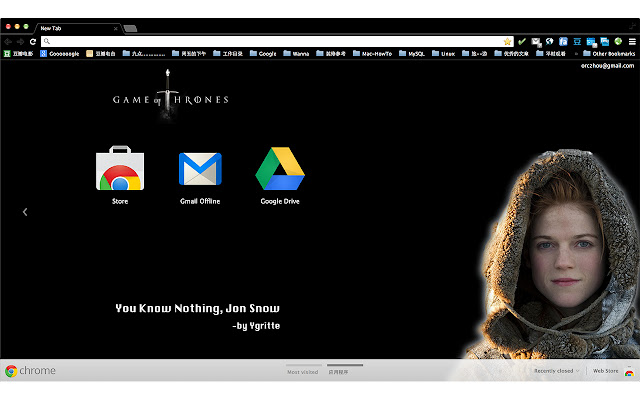The height and width of the screenshot is (400, 640).
Task: Click the Web Store icon in footer
Action: [629, 372]
